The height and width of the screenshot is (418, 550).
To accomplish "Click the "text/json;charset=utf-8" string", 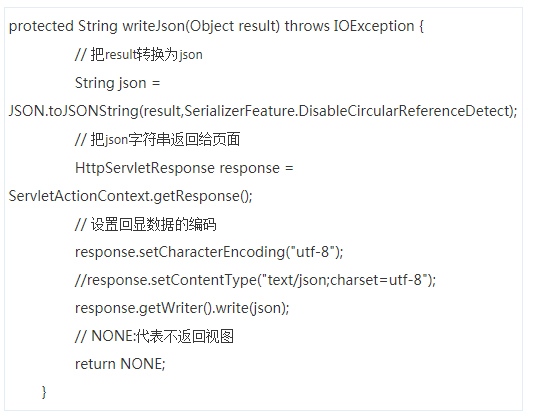I will tap(346, 280).
